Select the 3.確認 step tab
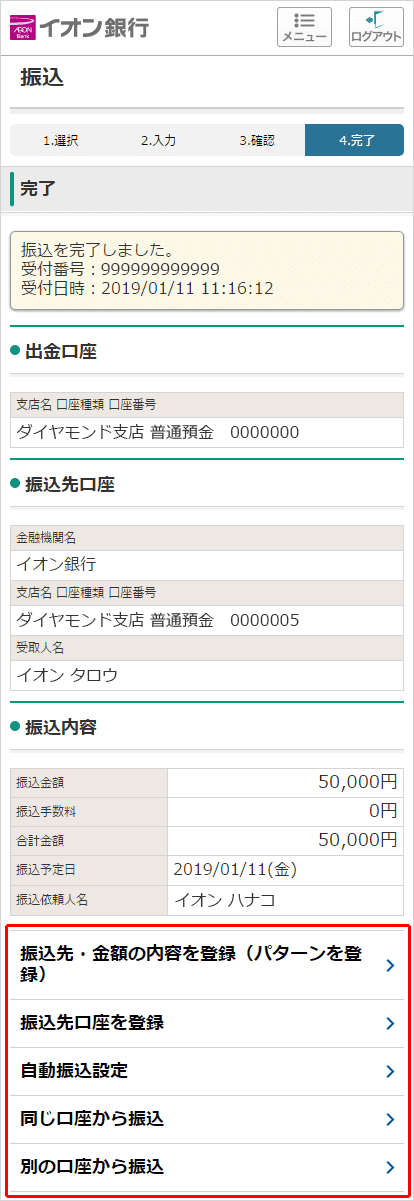 coord(256,140)
